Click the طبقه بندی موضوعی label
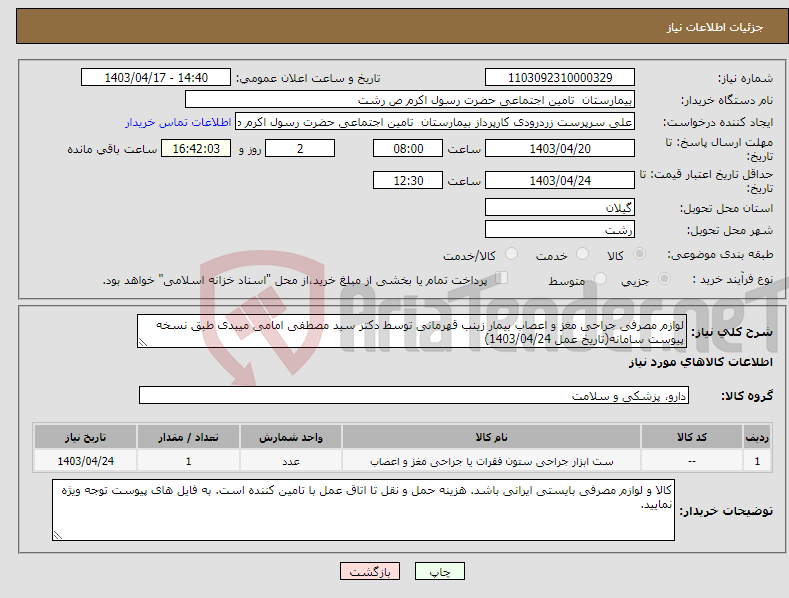The image size is (789, 598). (720, 255)
